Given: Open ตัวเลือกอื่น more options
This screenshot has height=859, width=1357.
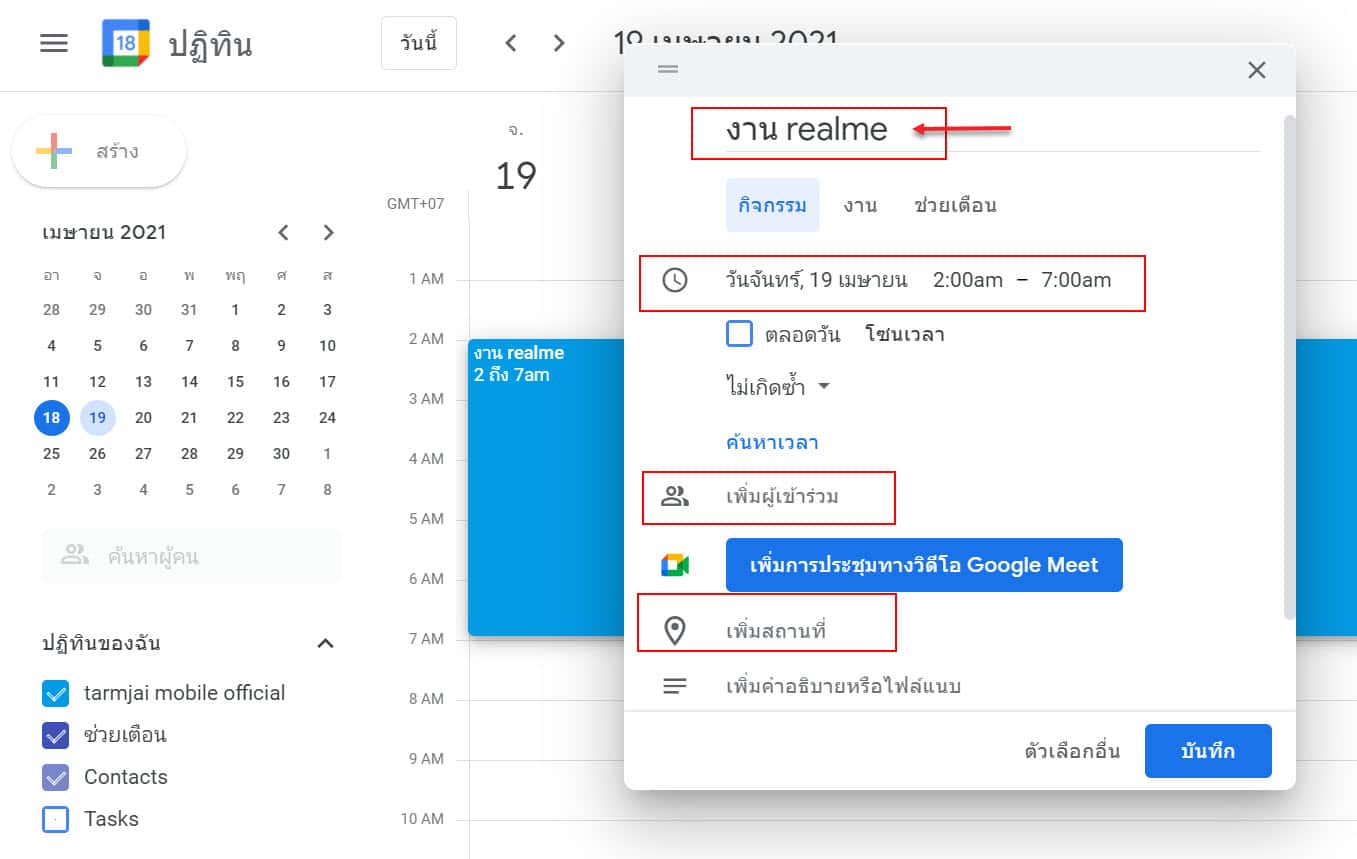Looking at the screenshot, I should (1072, 751).
